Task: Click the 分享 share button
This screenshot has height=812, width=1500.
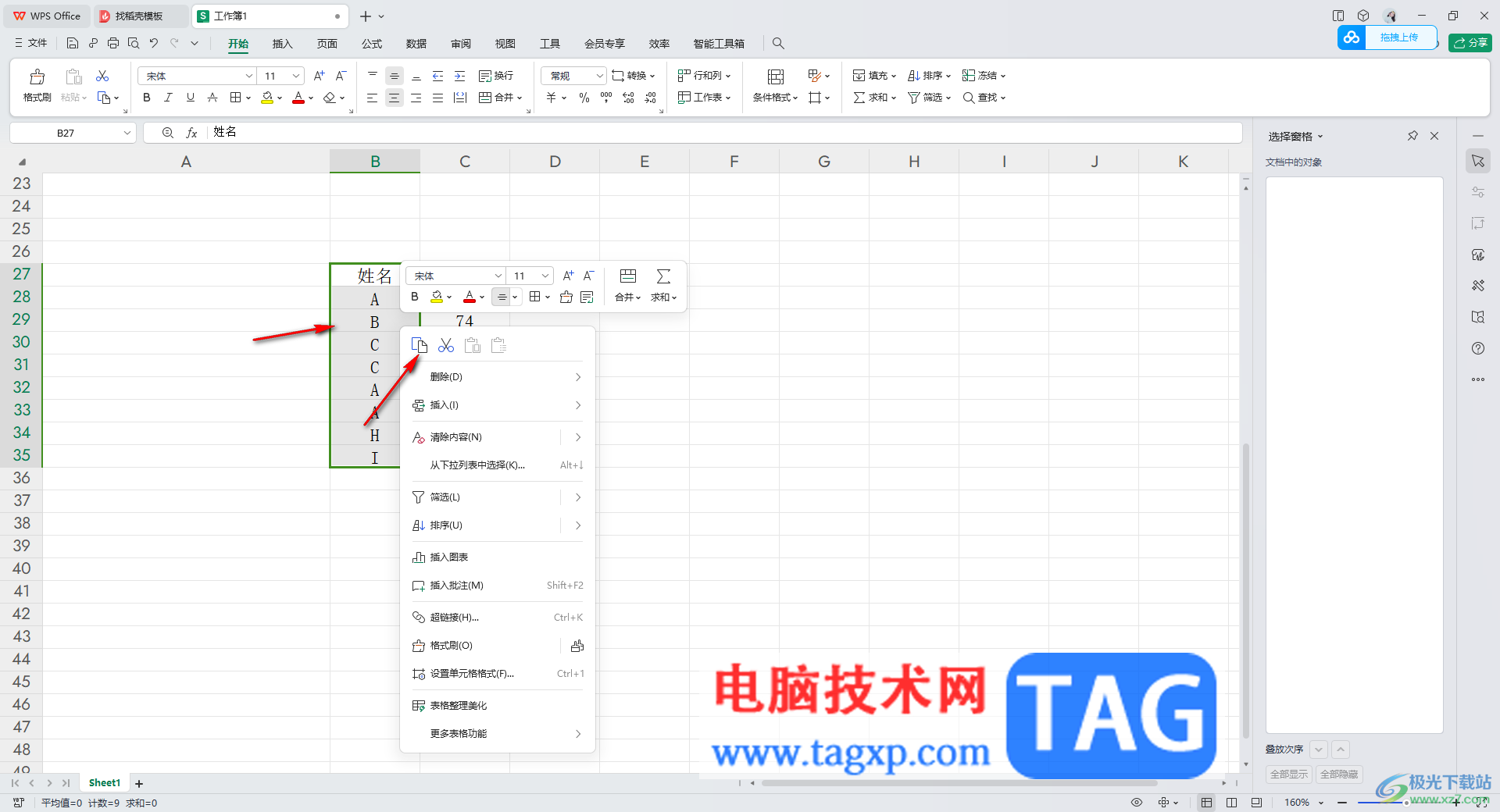Action: tap(1470, 43)
